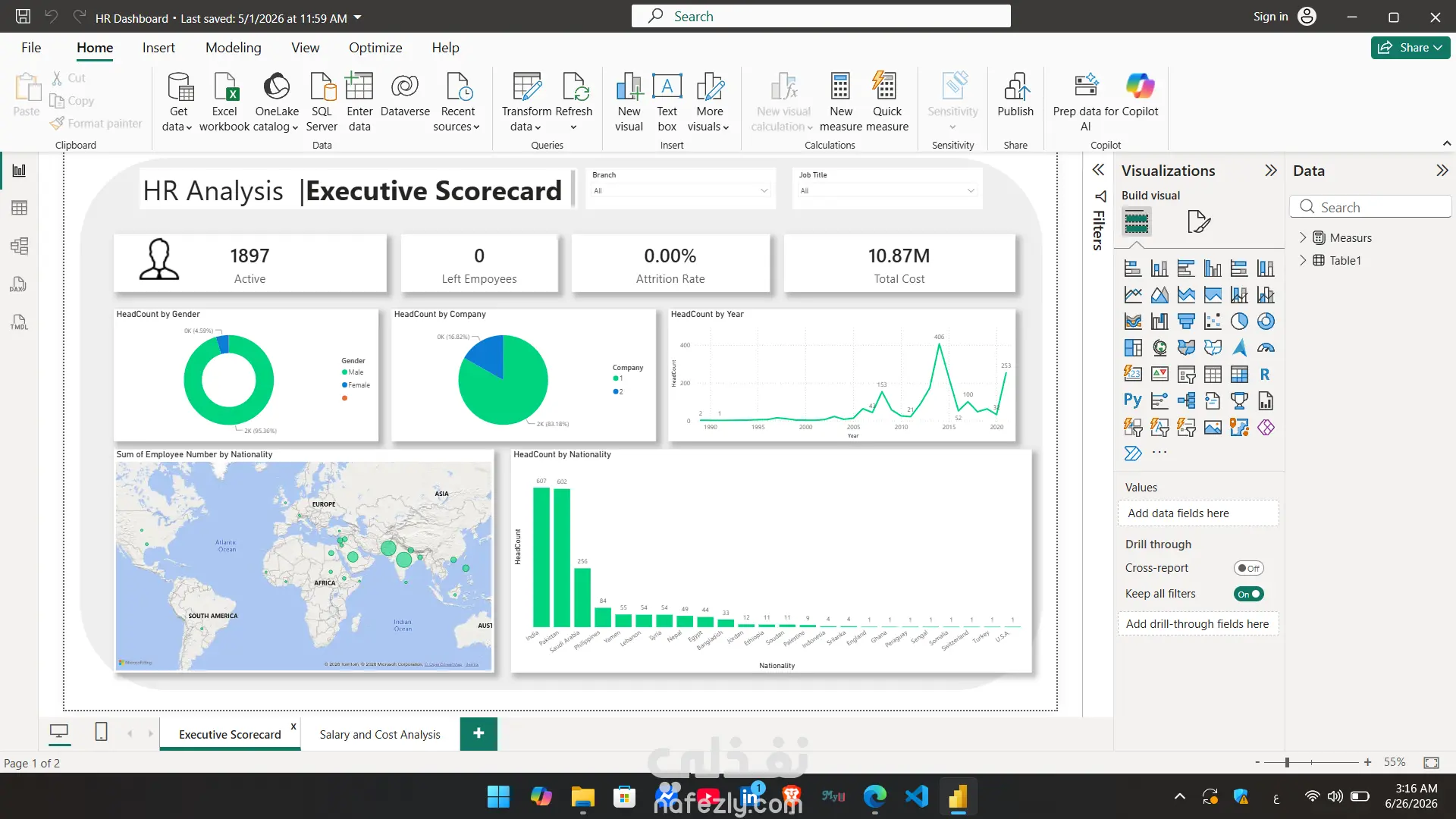Go to Salary and Cost Analysis page
The height and width of the screenshot is (819, 1456).
click(380, 734)
